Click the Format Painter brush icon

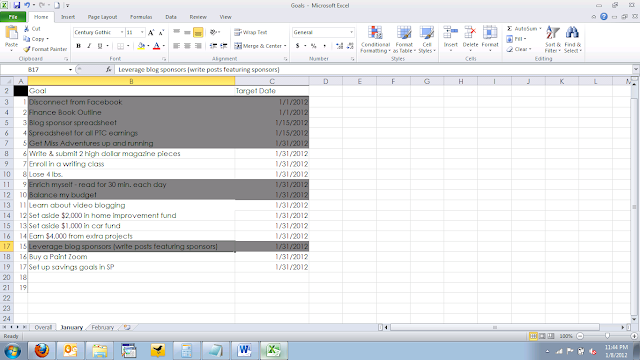[x=27, y=49]
